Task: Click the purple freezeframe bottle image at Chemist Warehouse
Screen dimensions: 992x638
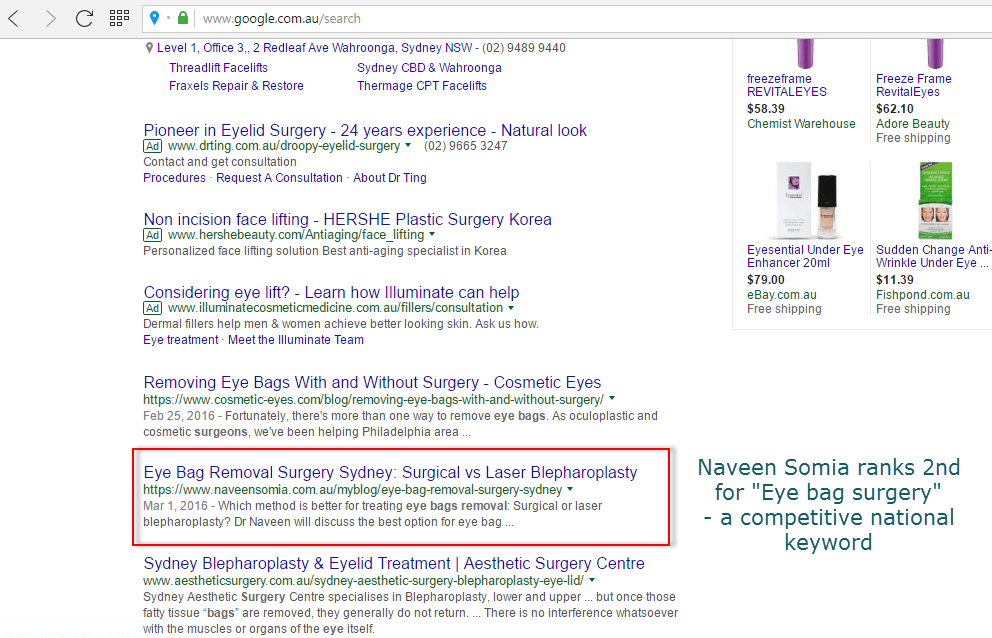Action: point(805,54)
